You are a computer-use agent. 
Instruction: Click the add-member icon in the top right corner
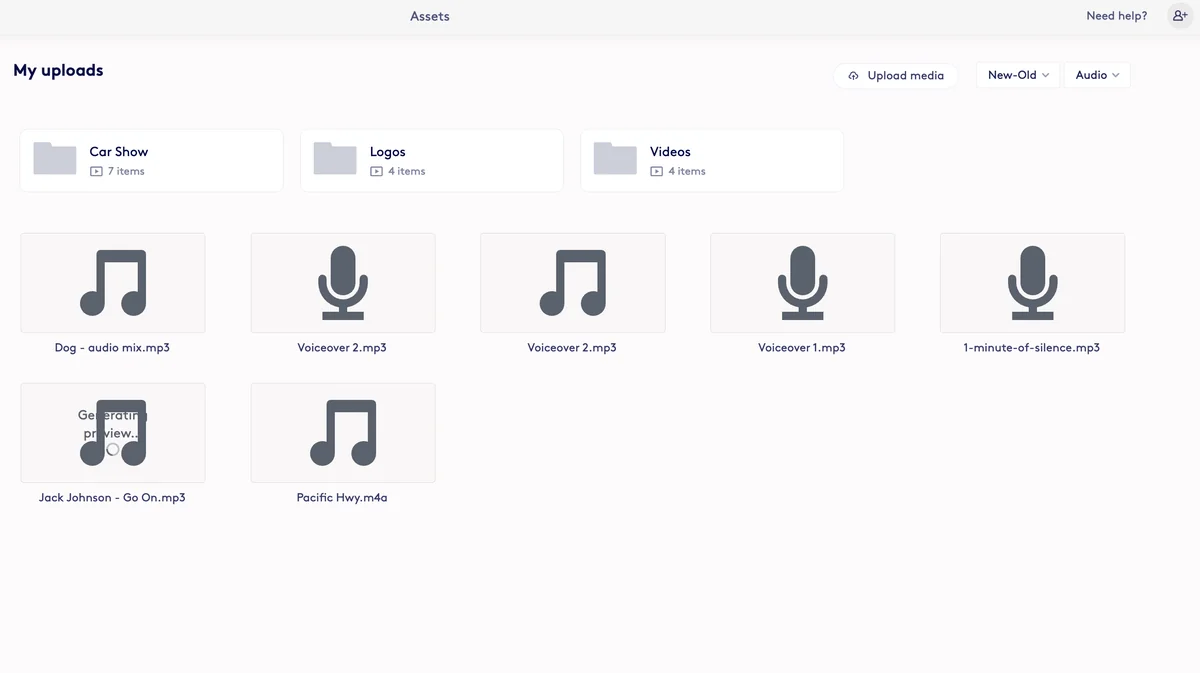pyautogui.click(x=1180, y=15)
